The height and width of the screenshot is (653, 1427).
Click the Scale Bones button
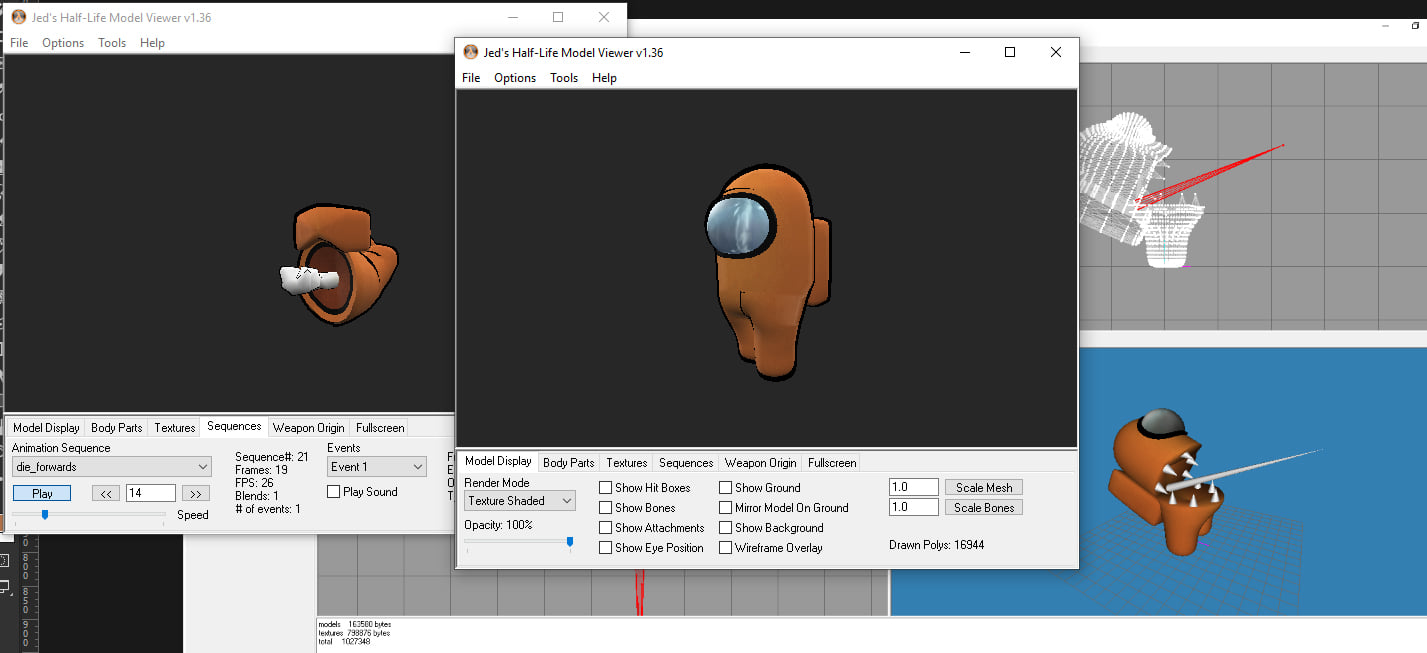coord(984,508)
